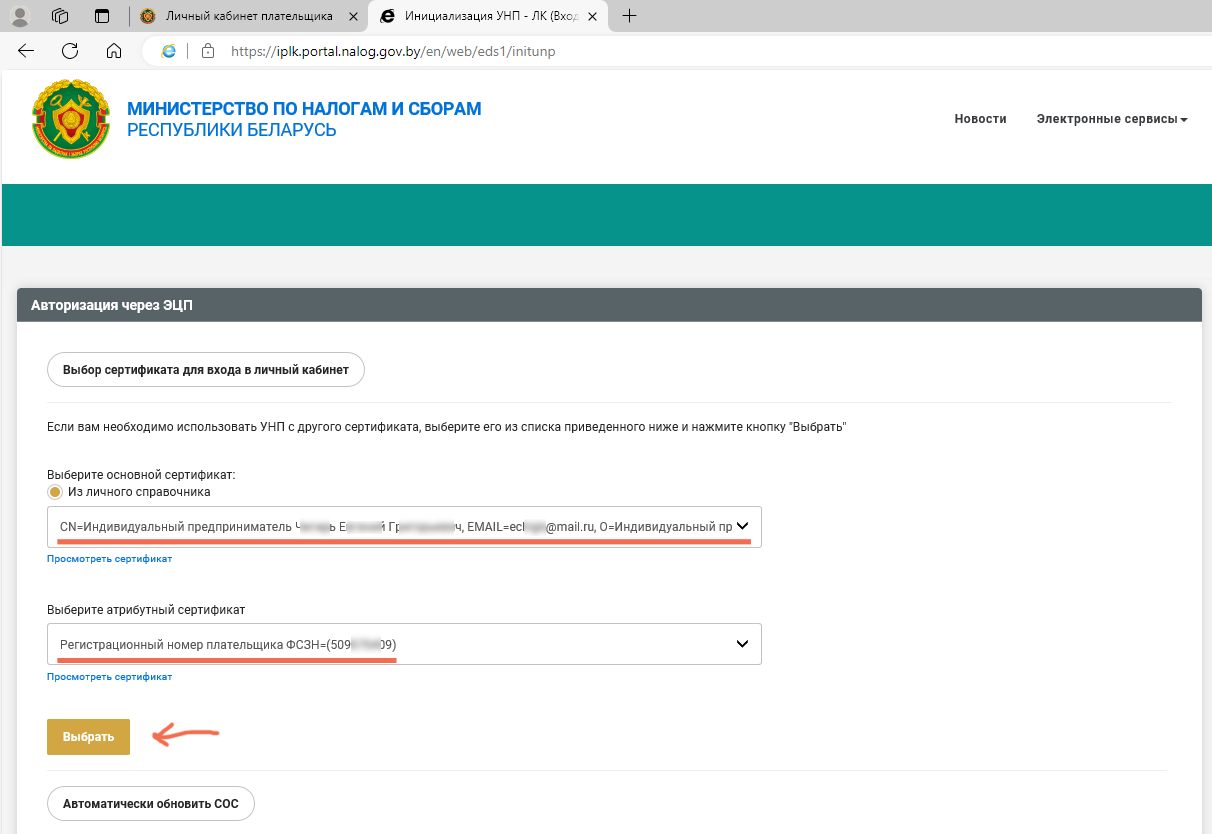Open the browser profile icon
The height and width of the screenshot is (834, 1212).
click(x=20, y=16)
